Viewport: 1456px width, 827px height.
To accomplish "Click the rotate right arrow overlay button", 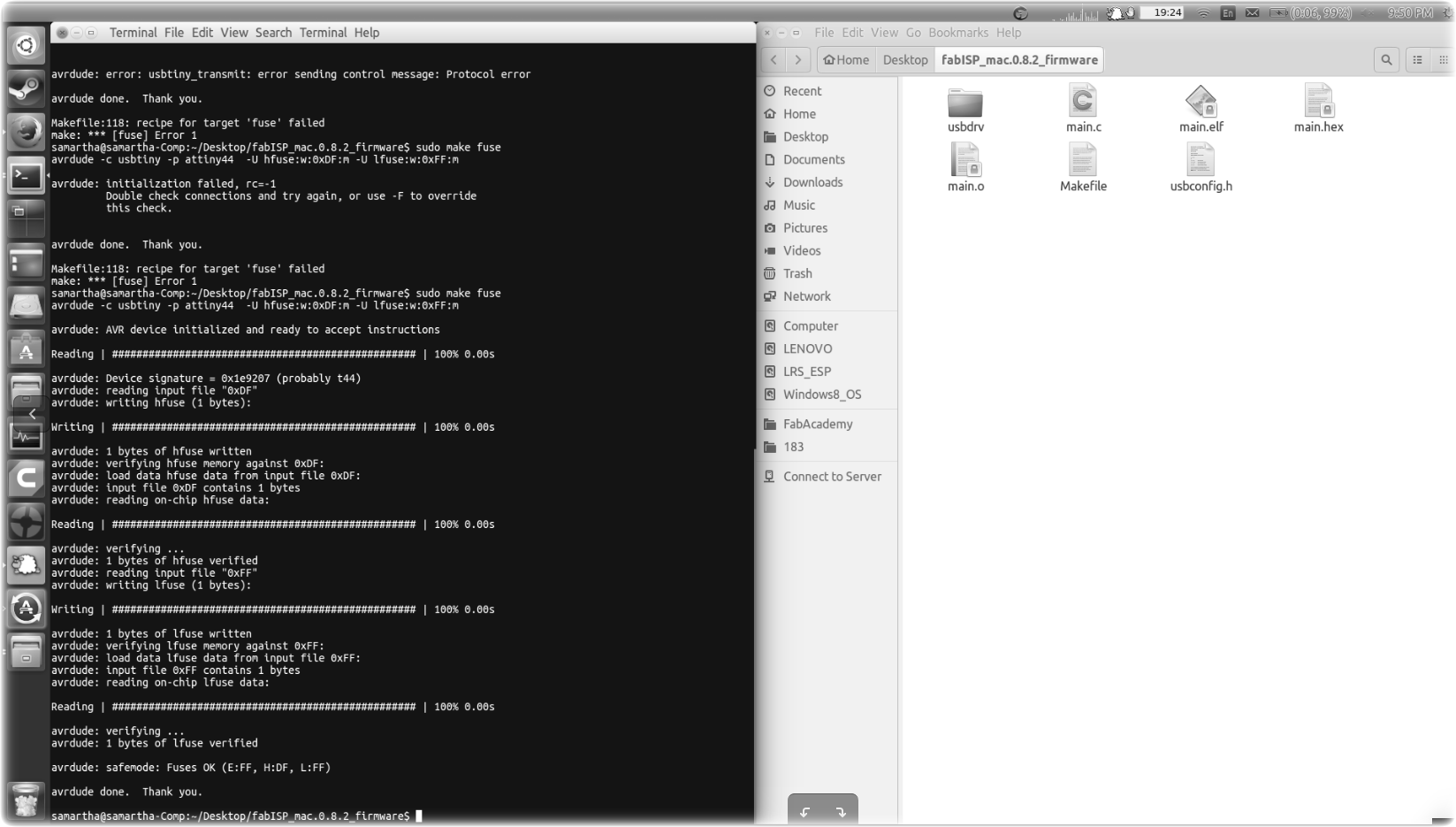I will pos(841,812).
